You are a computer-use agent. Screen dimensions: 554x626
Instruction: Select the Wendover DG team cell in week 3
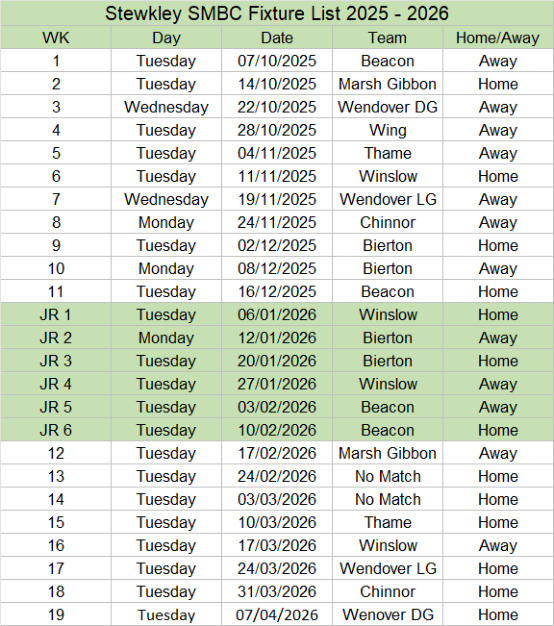[388, 107]
